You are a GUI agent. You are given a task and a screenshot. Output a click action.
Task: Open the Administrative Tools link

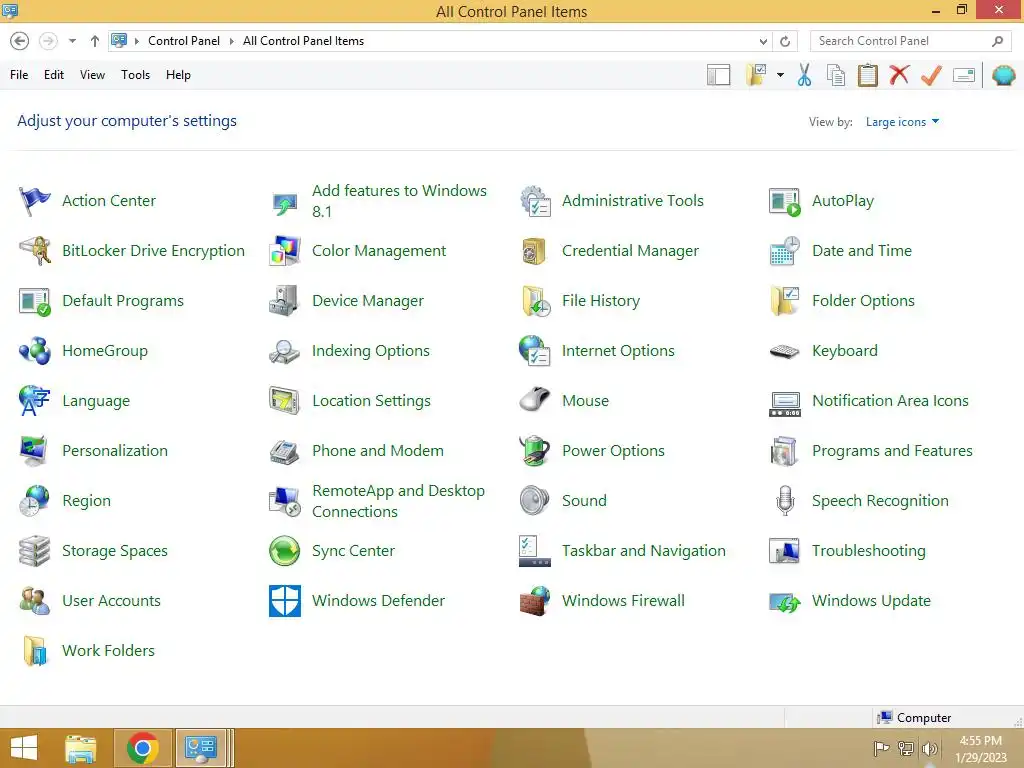tap(633, 201)
